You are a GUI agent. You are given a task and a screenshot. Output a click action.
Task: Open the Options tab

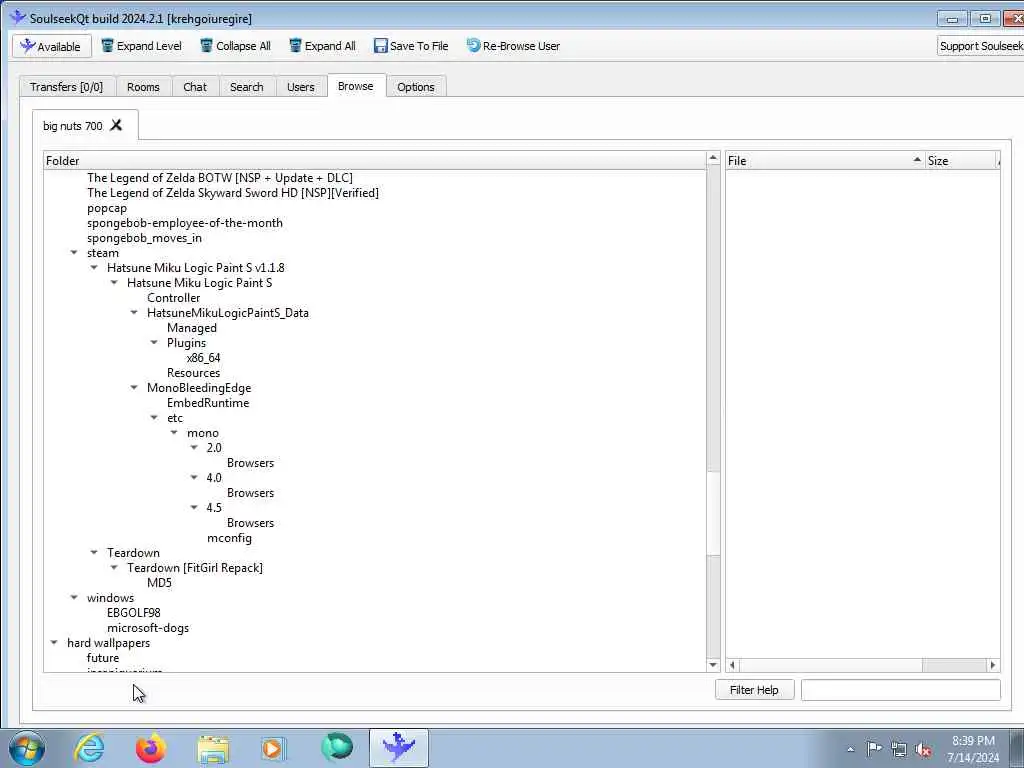pos(415,87)
